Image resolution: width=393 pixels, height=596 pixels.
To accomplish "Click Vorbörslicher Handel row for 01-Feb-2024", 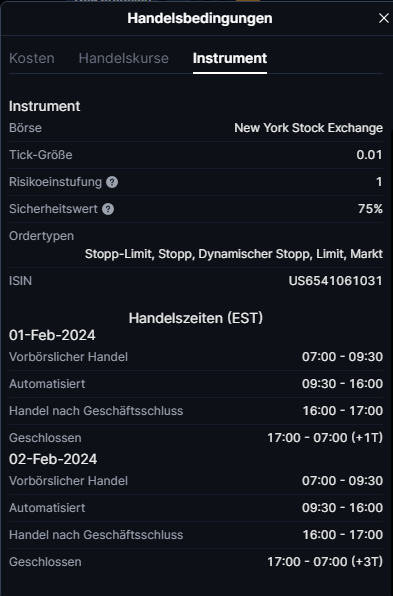I will point(196,357).
